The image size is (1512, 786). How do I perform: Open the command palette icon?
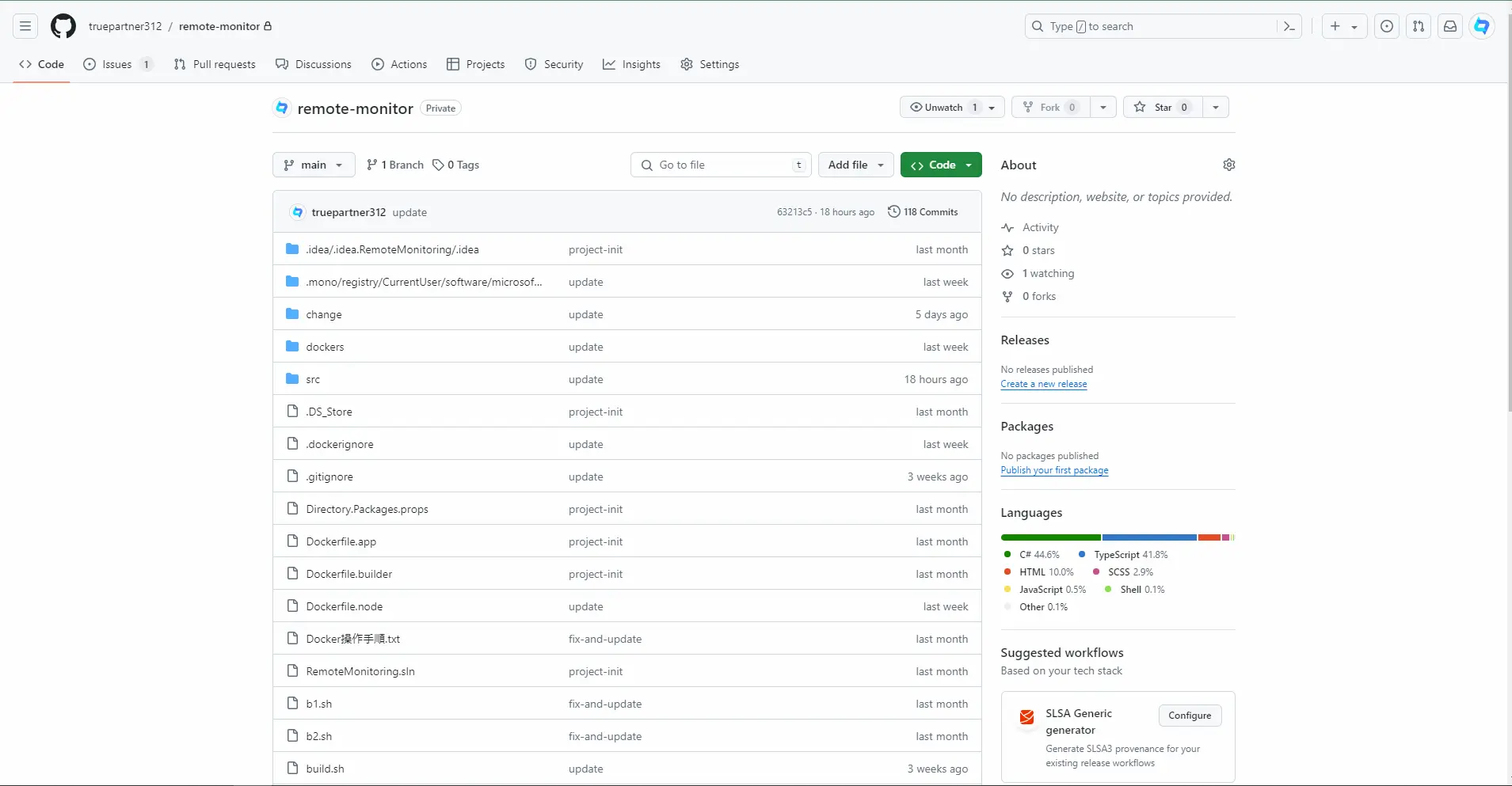[1289, 26]
